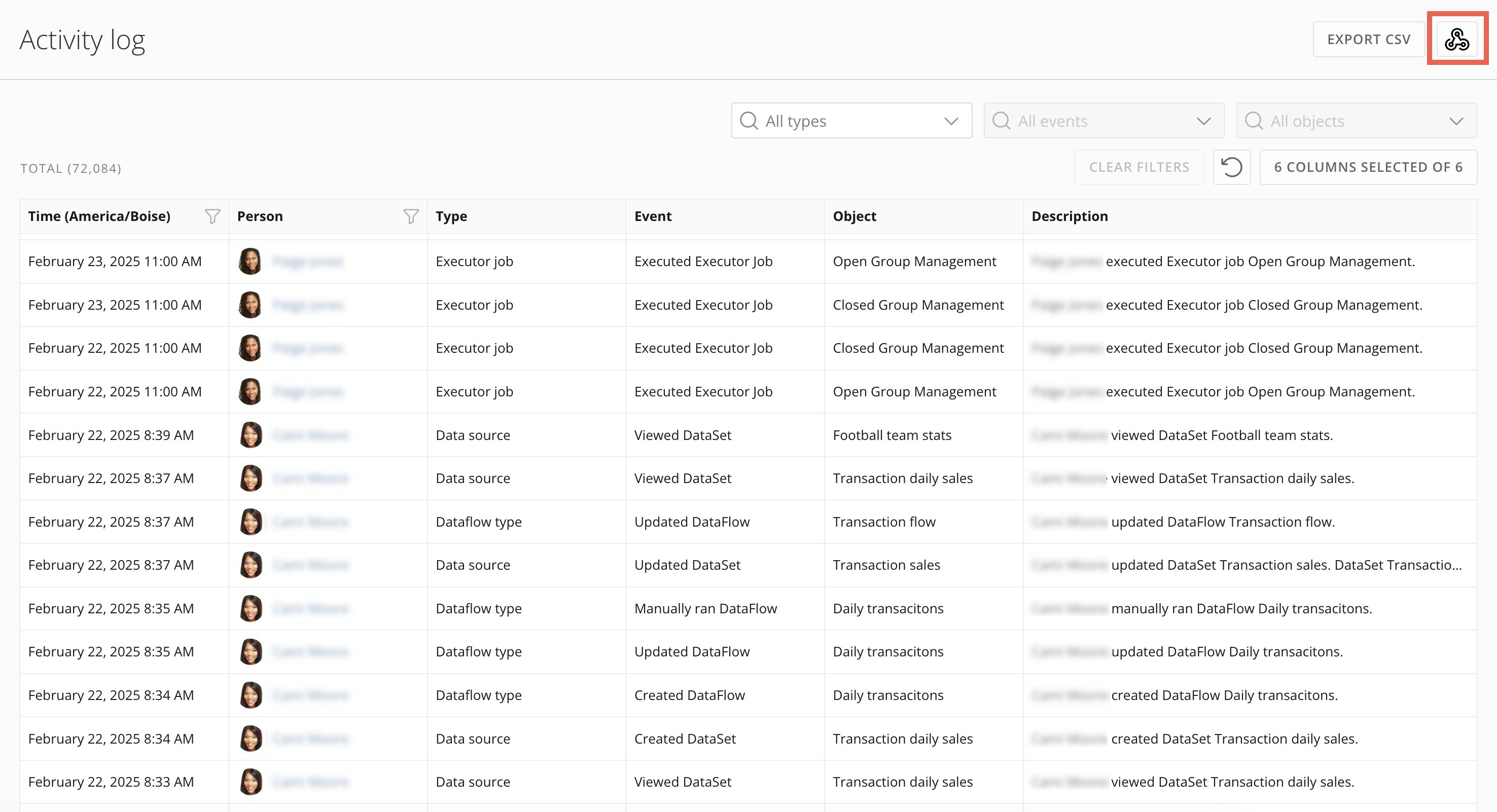1497x812 pixels.
Task: Click avatar in first Open Group Management row
Action: pyautogui.click(x=251, y=262)
